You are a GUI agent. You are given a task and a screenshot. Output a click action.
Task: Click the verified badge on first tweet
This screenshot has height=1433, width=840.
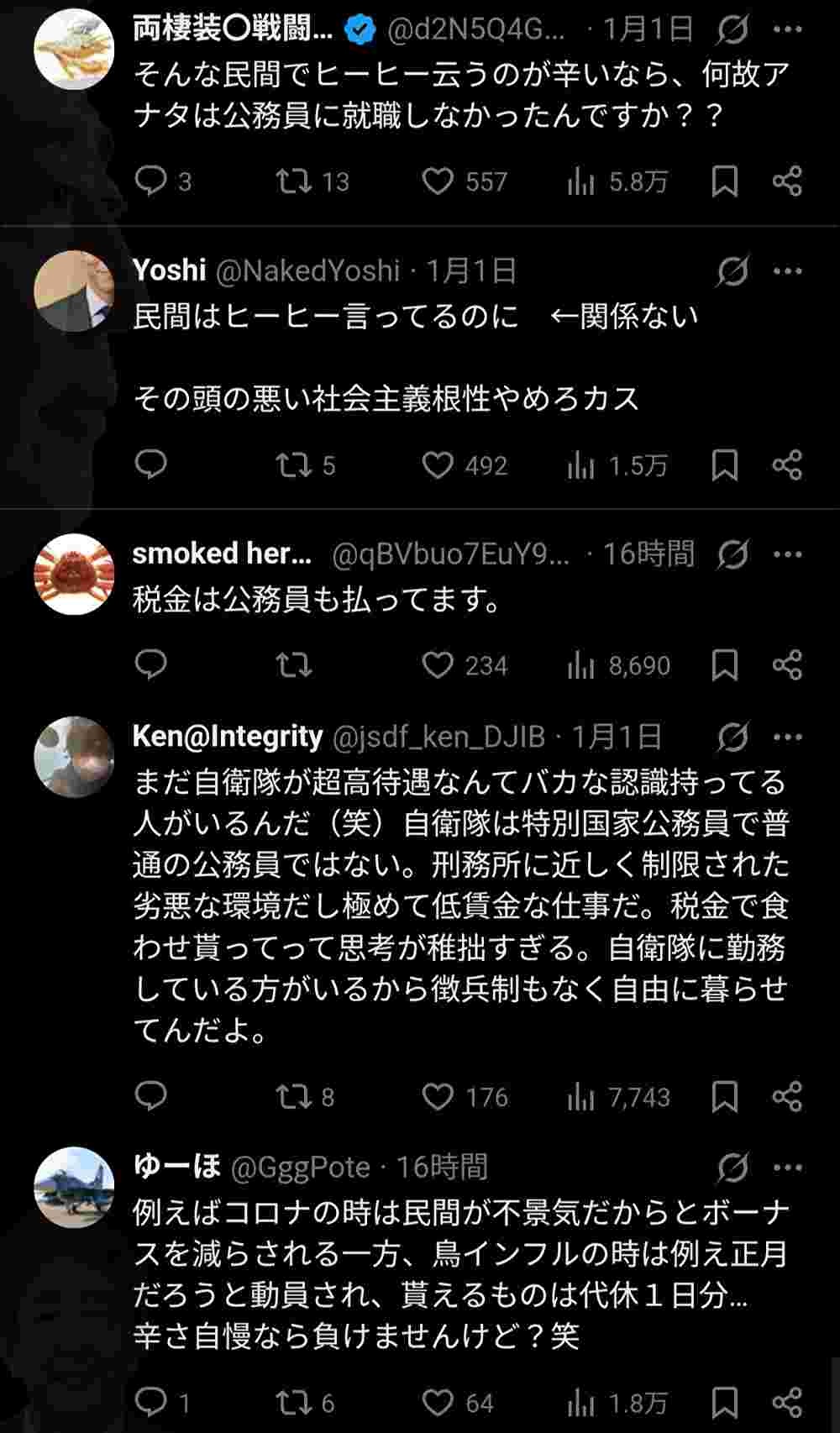(360, 31)
